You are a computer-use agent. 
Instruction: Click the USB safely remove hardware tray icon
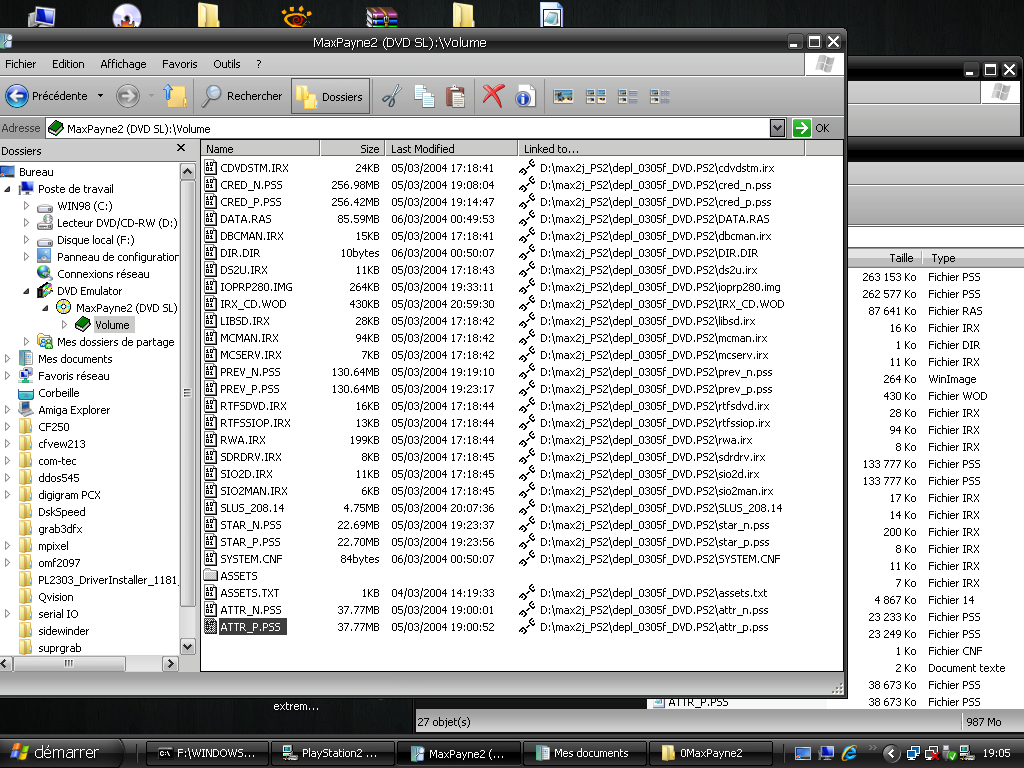coord(950,753)
